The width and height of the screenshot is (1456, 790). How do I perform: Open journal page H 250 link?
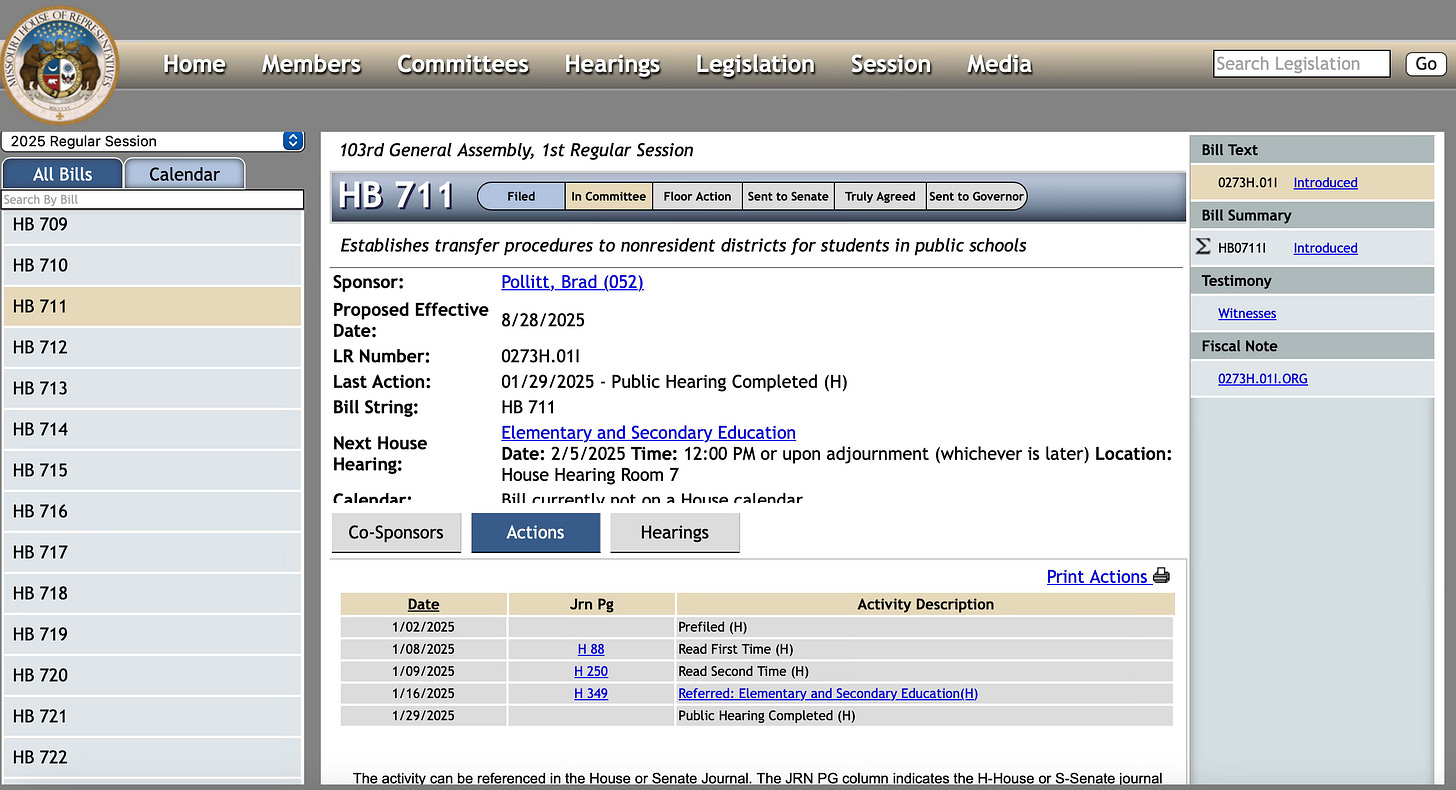point(591,671)
